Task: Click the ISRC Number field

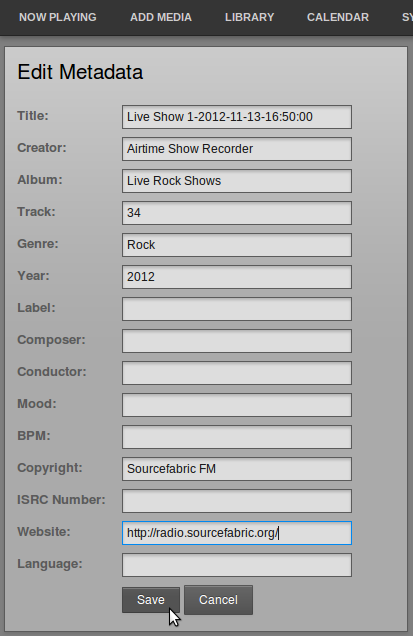Action: coord(237,501)
